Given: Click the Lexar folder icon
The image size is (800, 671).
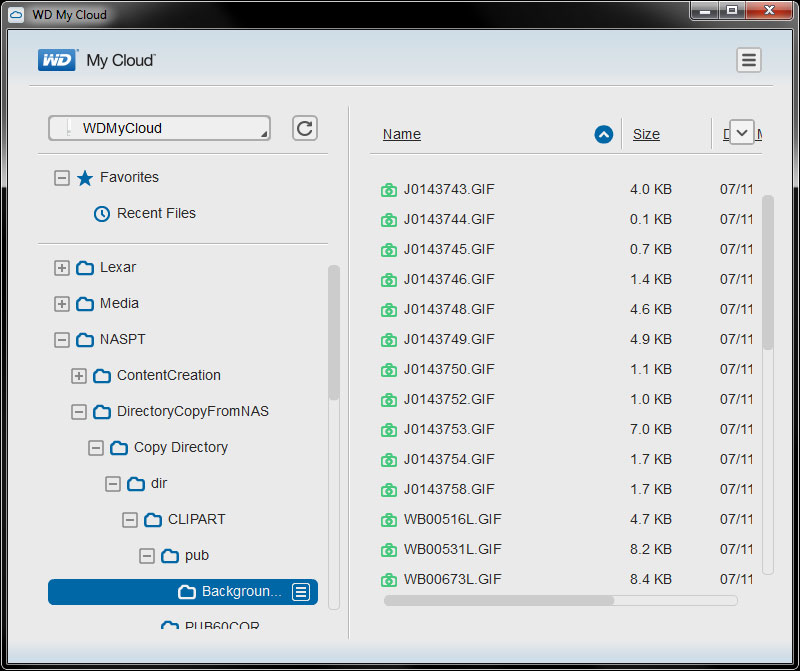Looking at the screenshot, I should 85,268.
